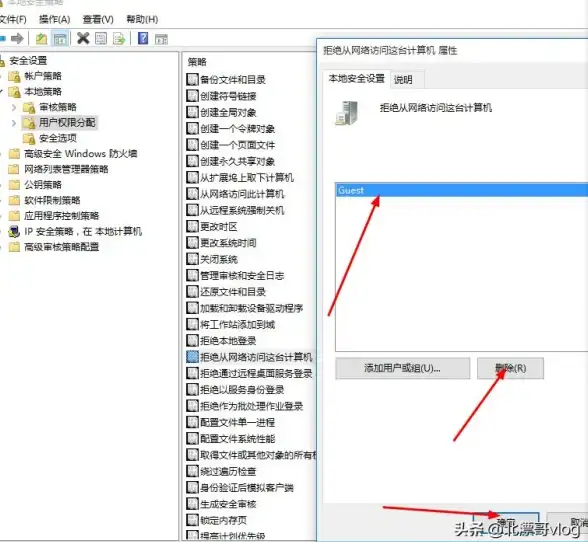
Task: Select 高级安全 Windows 防火墙 tree item
Action: click(81, 154)
